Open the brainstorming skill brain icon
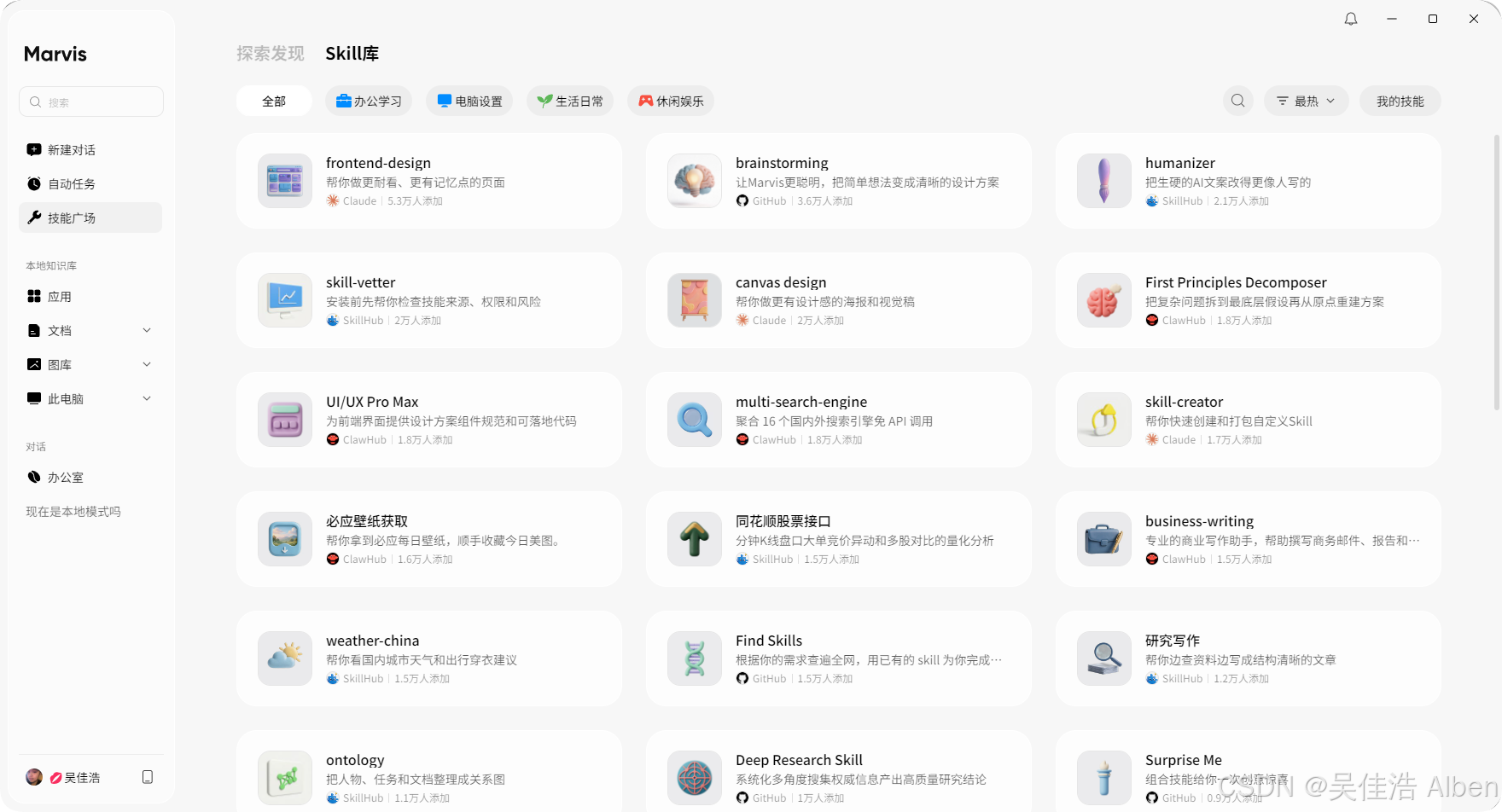 coord(695,181)
